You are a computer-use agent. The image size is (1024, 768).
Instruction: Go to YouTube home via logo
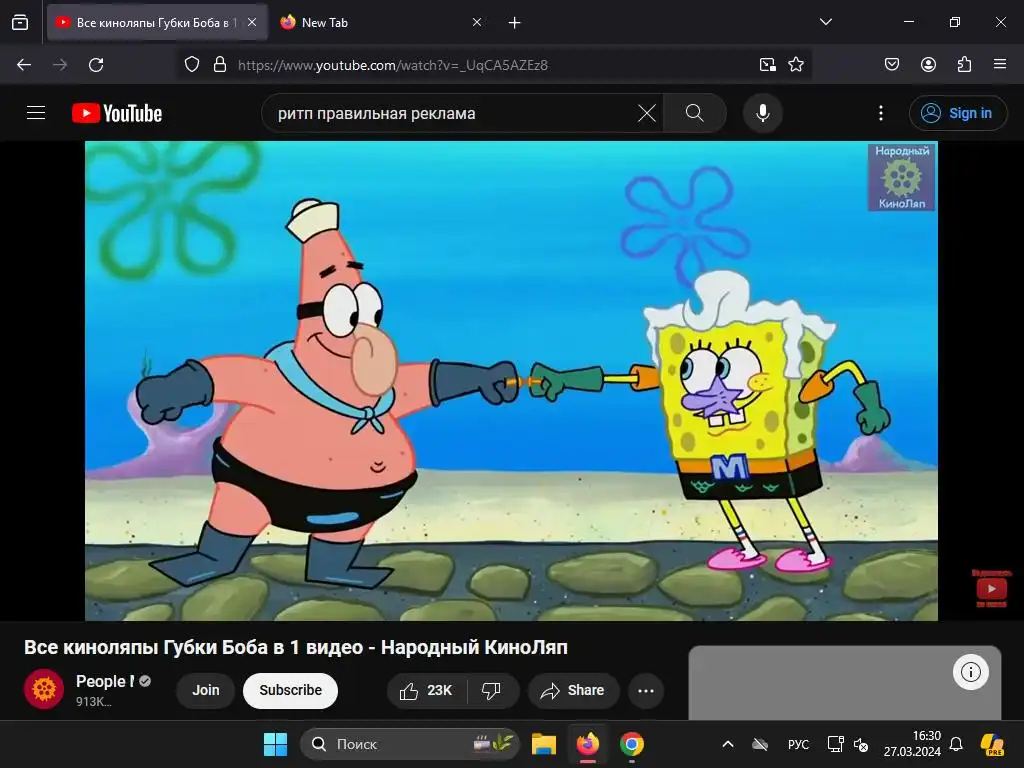pyautogui.click(x=117, y=113)
